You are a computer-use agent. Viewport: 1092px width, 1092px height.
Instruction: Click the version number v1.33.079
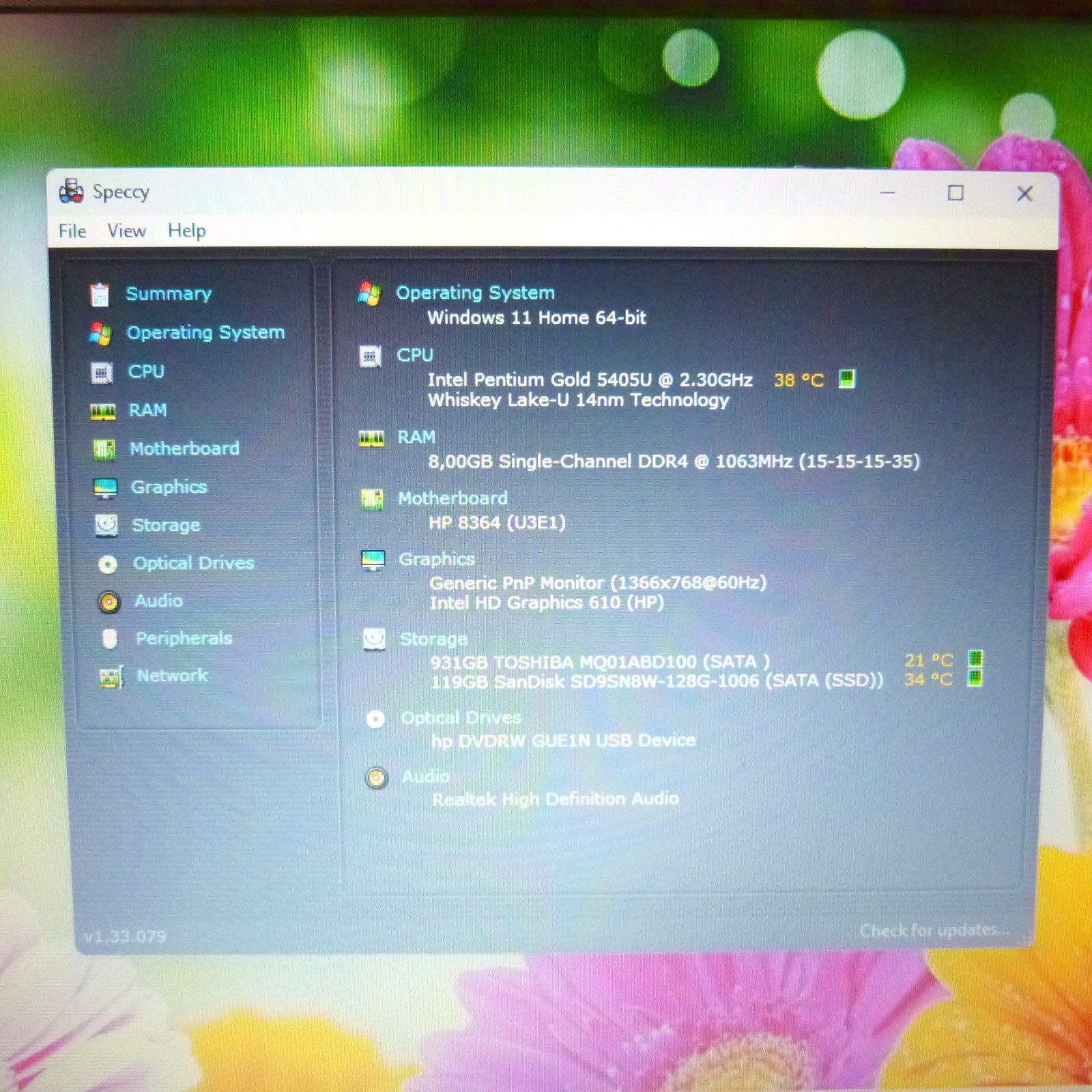126,936
